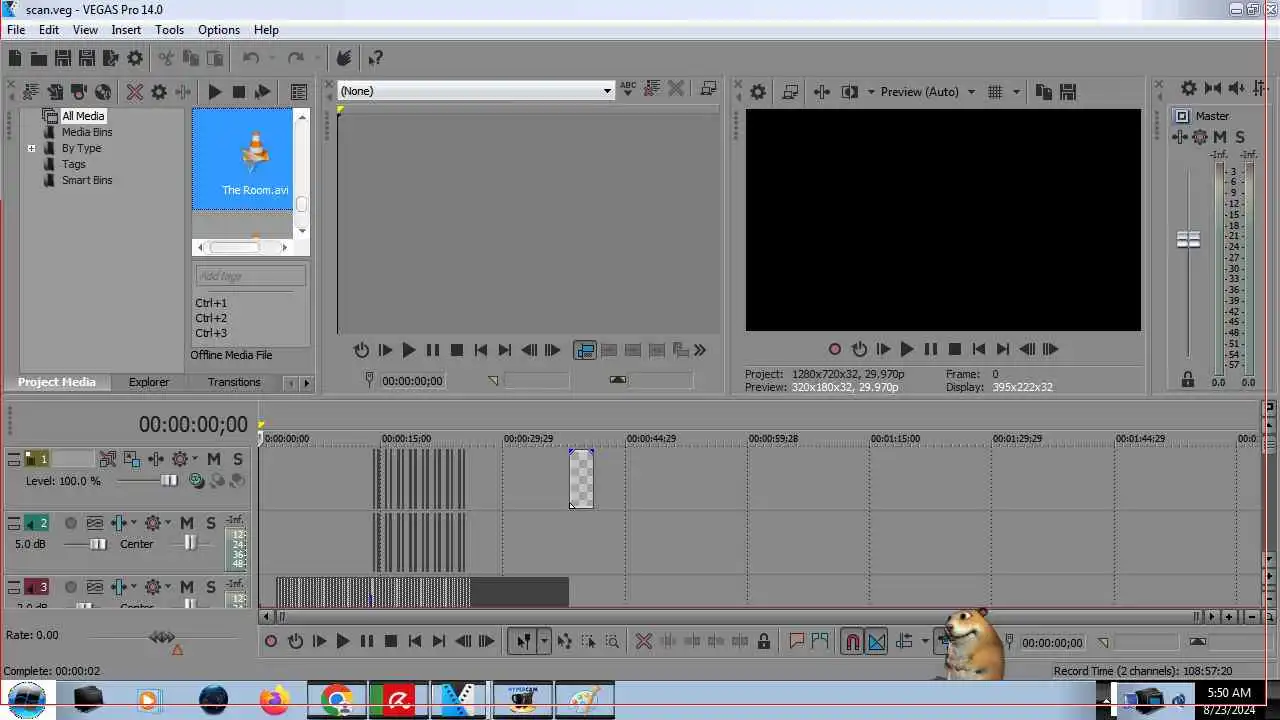Click red X remove media icon in Project Media

coord(134,91)
